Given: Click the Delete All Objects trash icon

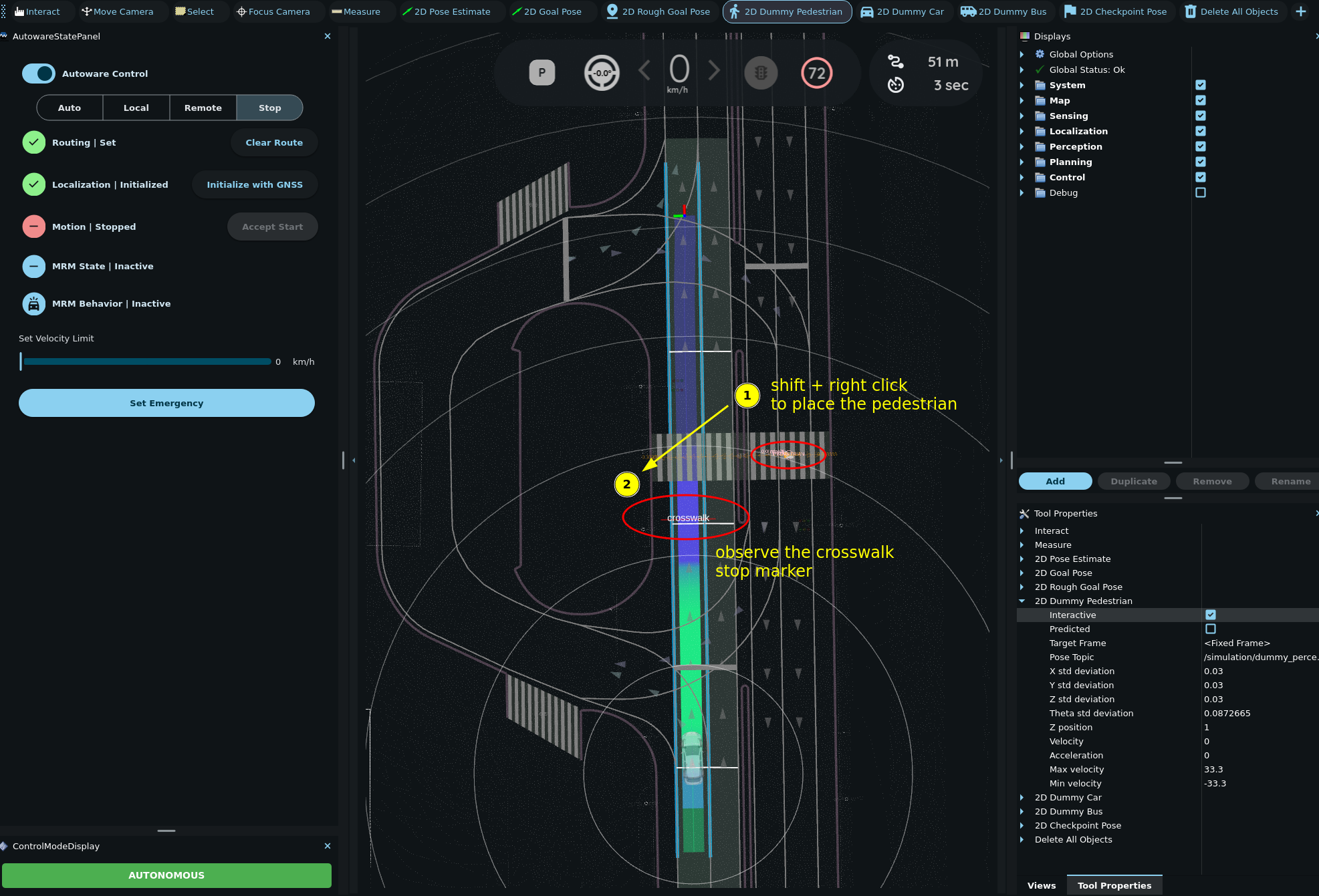Looking at the screenshot, I should 1191,11.
